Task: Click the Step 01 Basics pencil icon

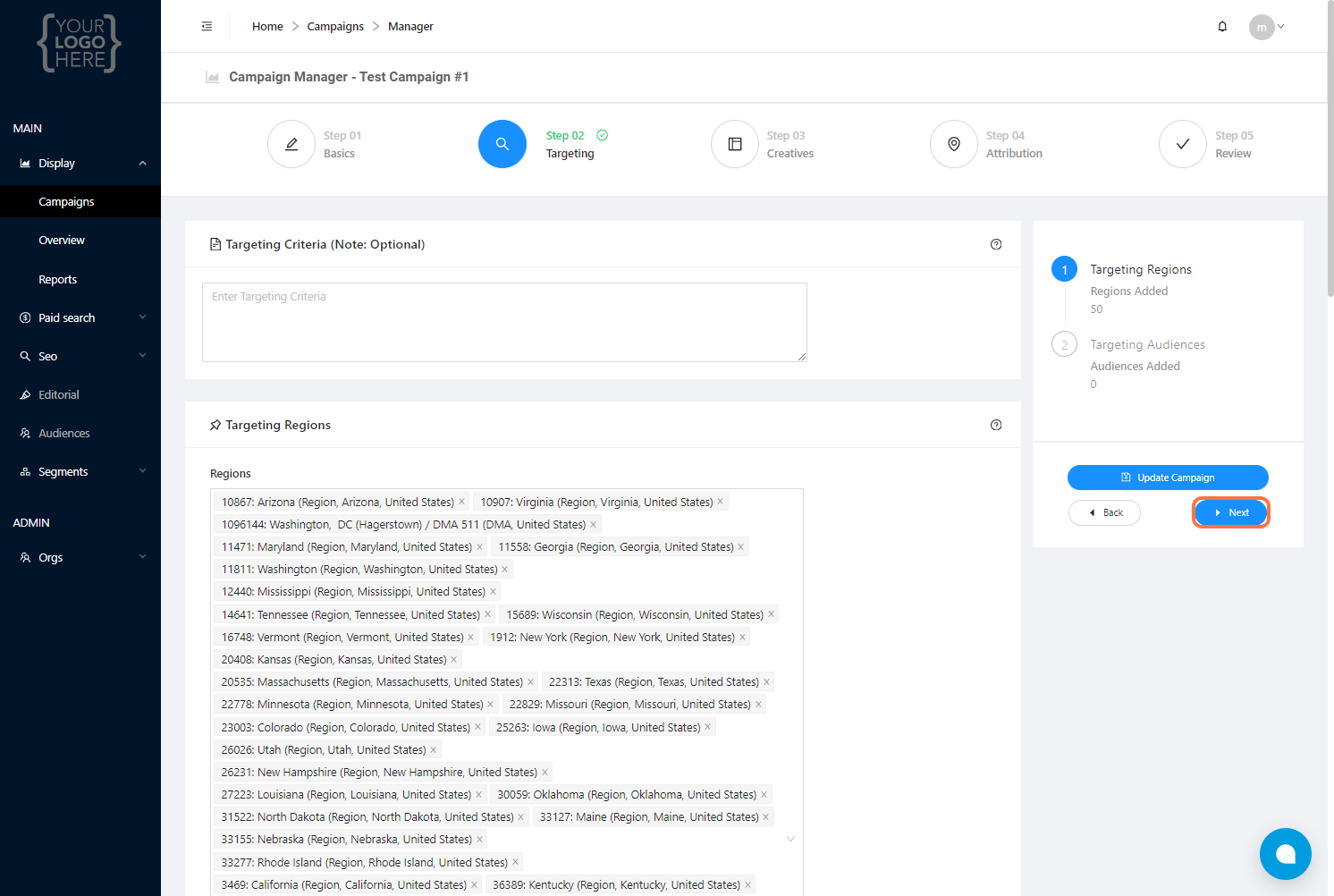Action: (291, 144)
